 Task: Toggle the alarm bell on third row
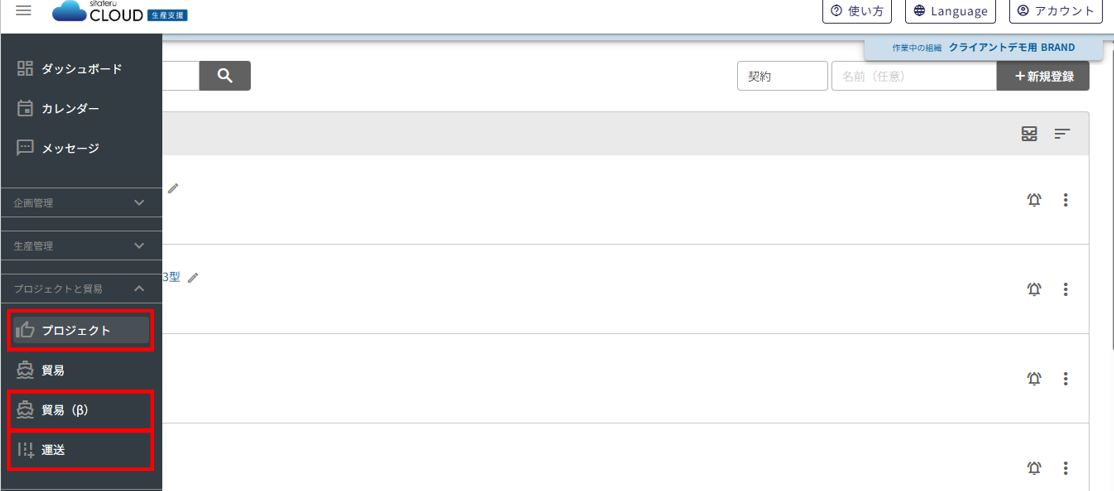(1034, 379)
